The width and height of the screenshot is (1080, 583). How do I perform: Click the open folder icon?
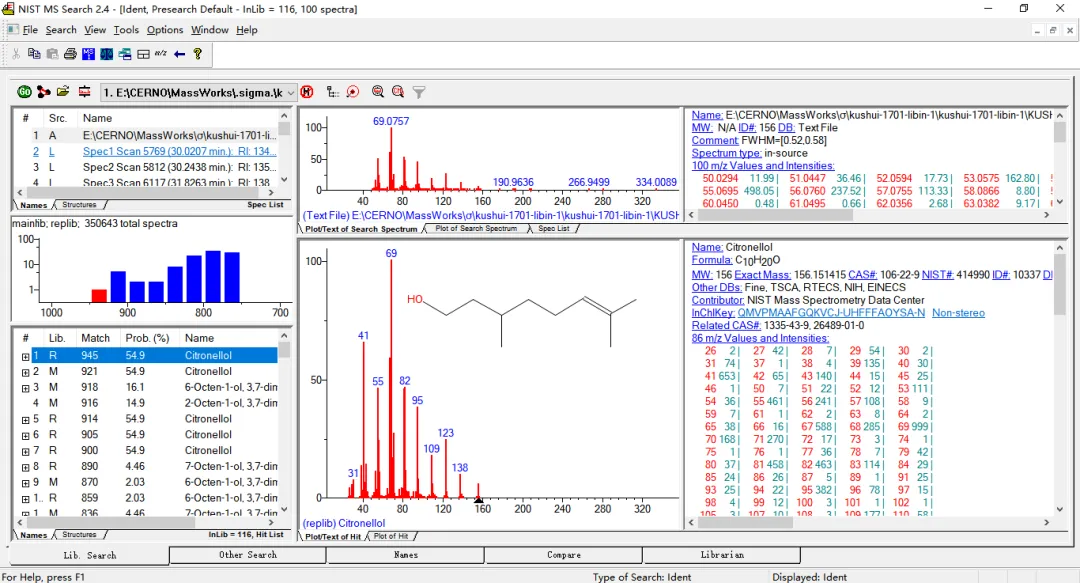63,92
